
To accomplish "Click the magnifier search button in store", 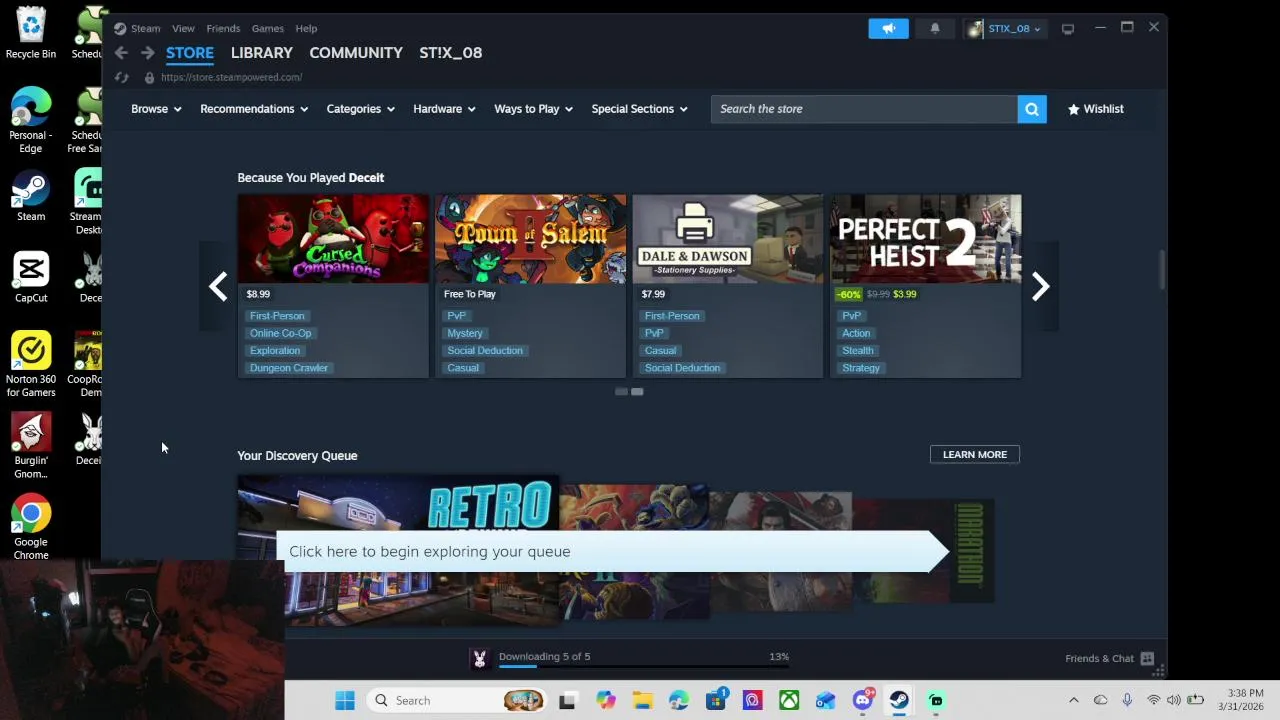I will (1032, 109).
